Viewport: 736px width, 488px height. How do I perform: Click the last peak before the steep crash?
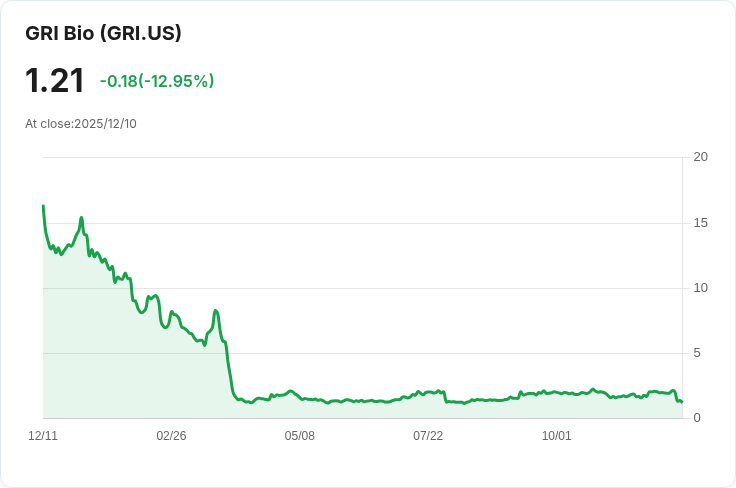216,311
